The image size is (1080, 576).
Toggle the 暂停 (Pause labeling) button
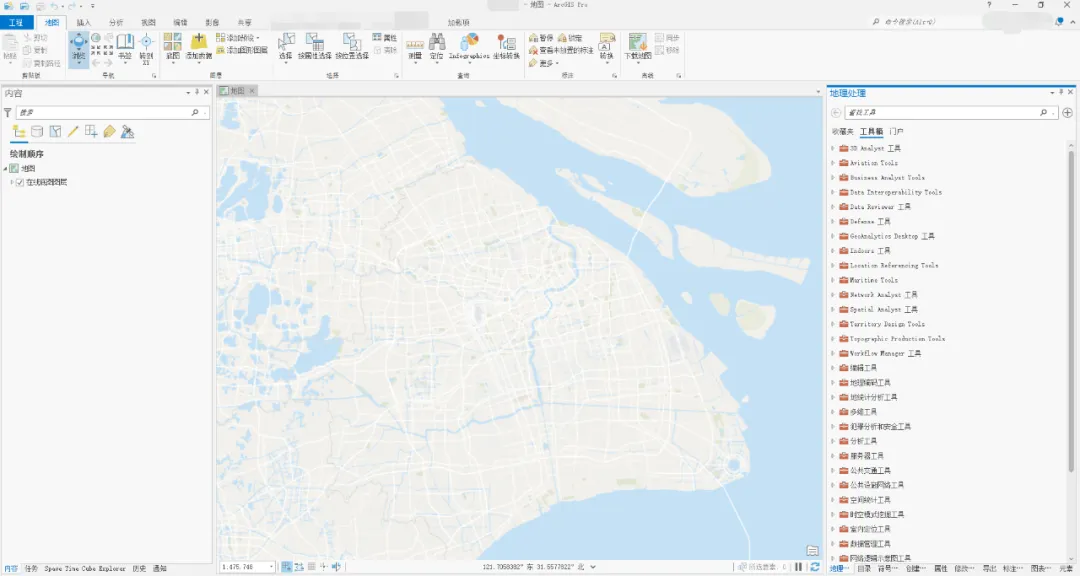tap(541, 38)
